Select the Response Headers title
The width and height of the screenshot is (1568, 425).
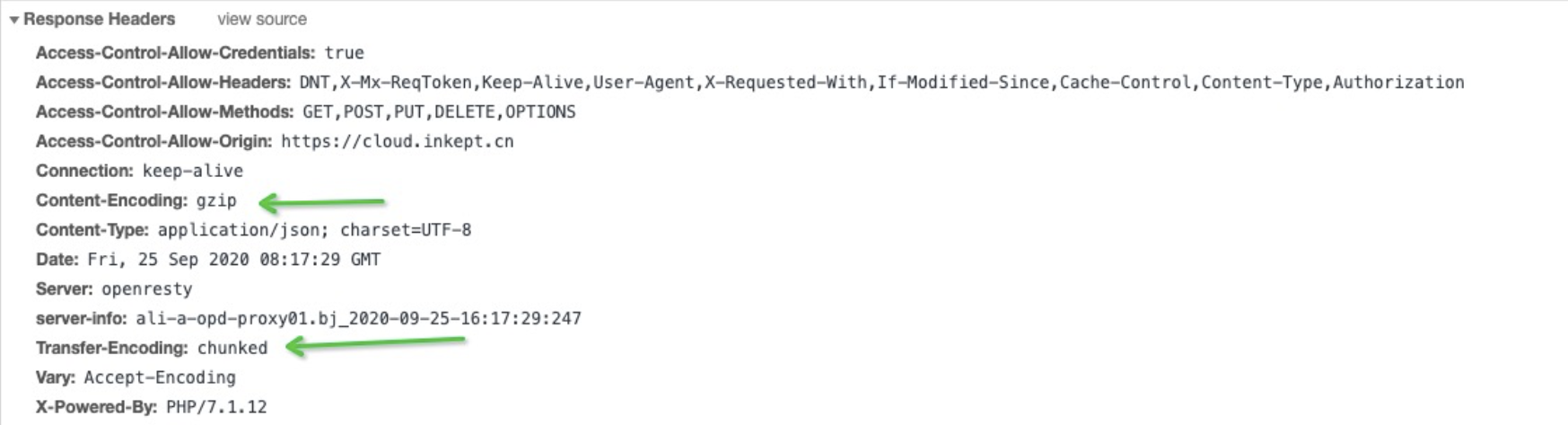point(99,20)
